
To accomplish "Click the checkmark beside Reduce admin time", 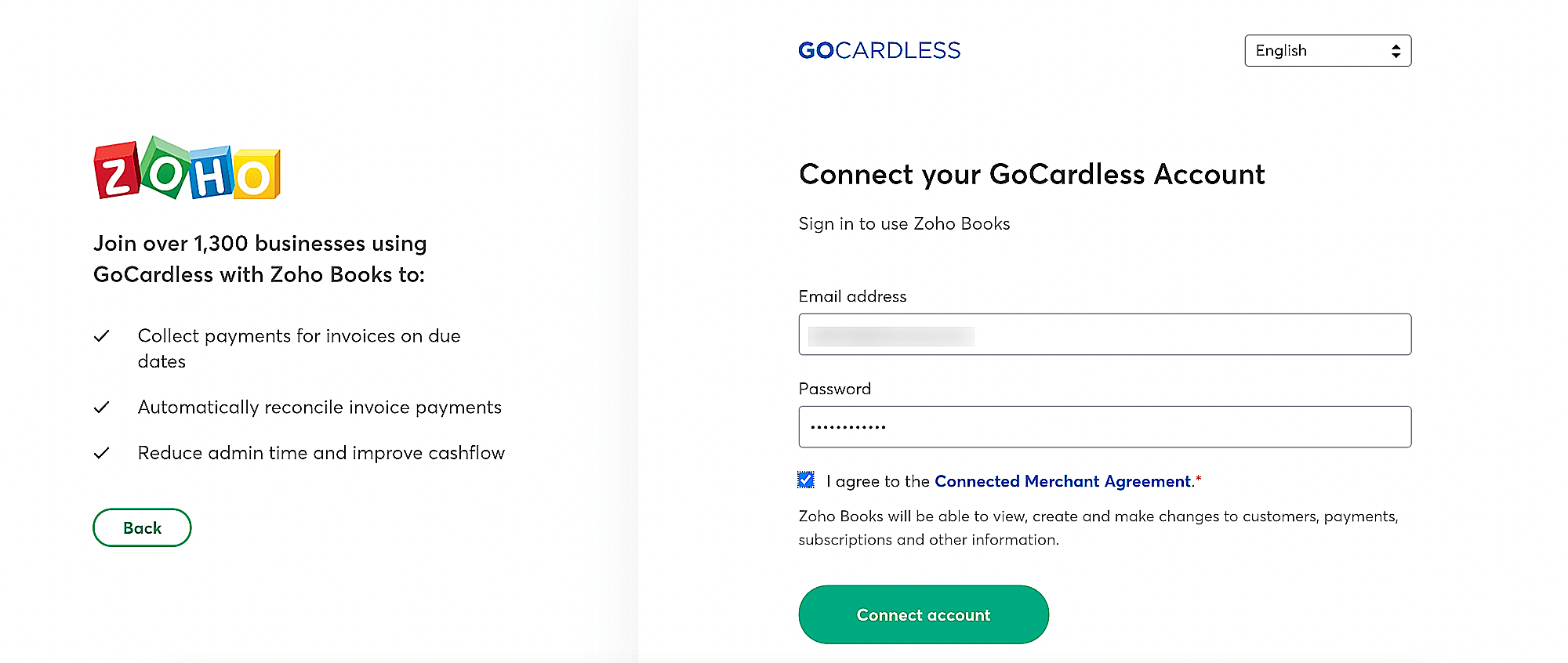I will [x=101, y=454].
